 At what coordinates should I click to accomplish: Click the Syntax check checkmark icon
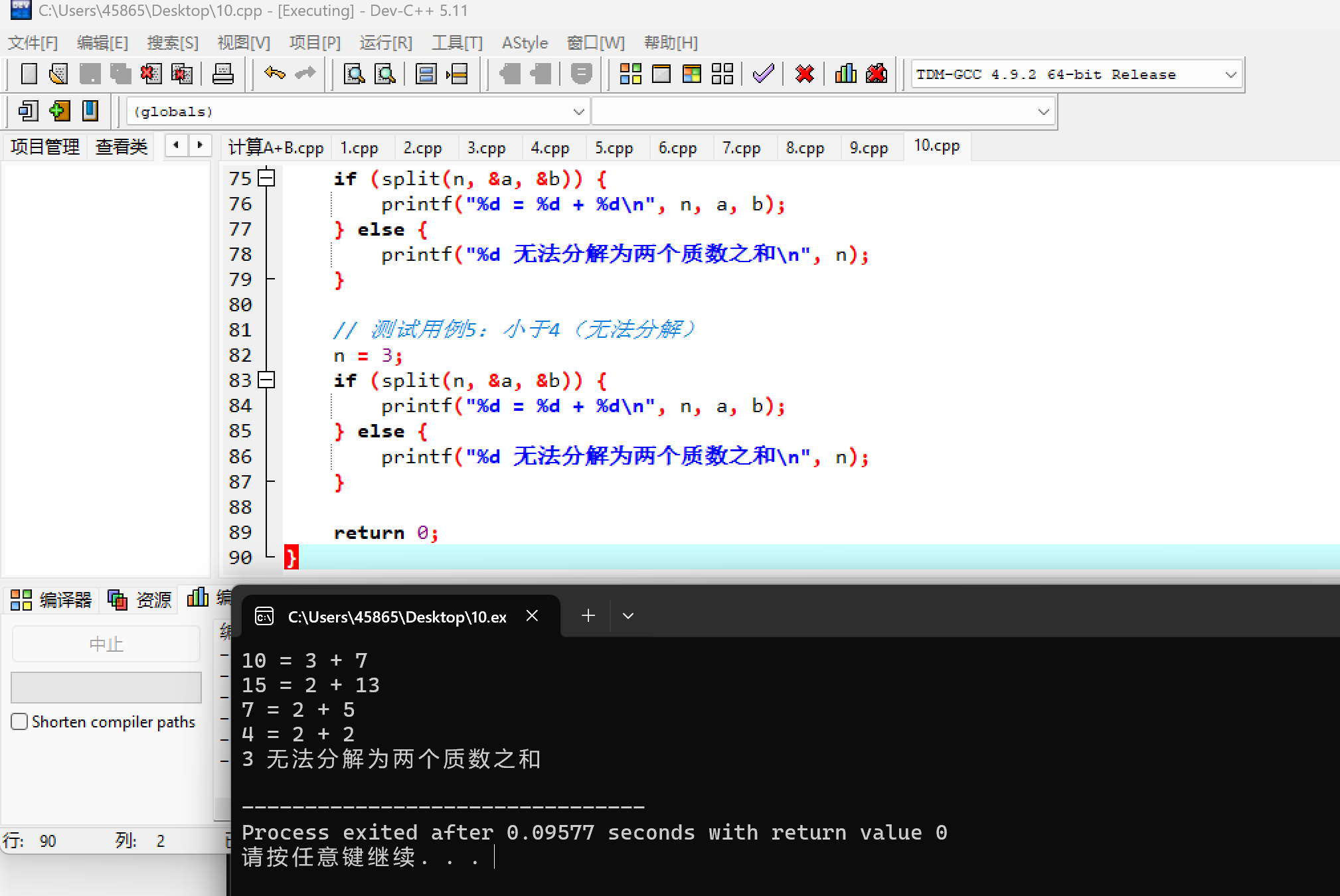(x=763, y=74)
